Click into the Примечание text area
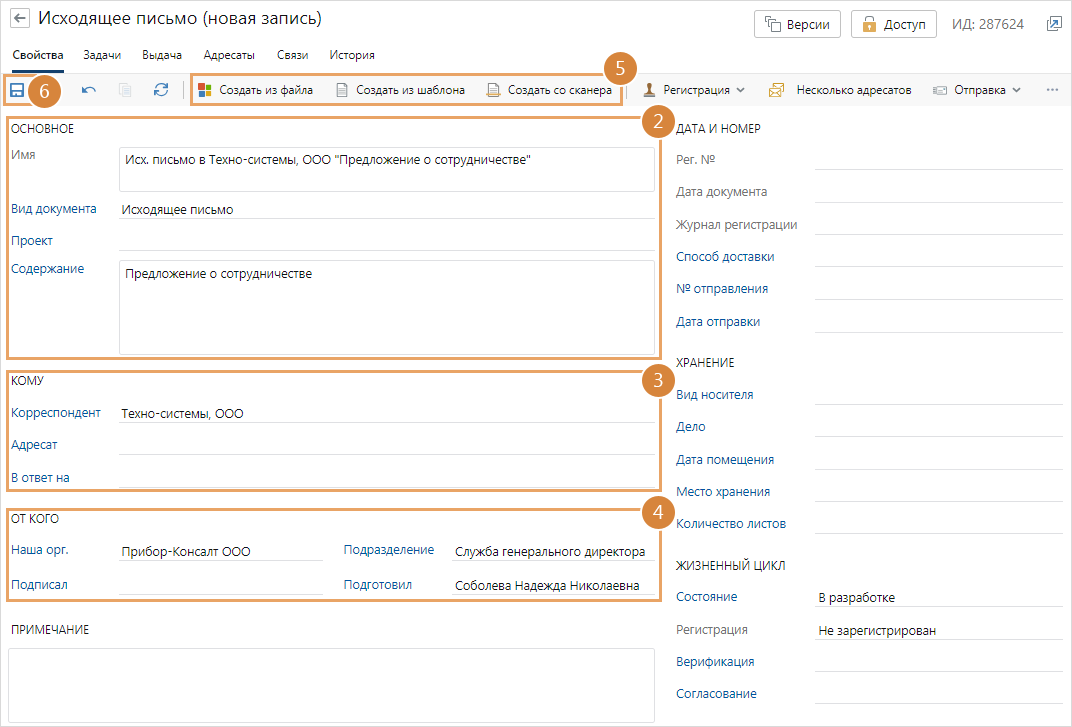Screen dimensions: 1072x727 pyautogui.click(x=331, y=684)
